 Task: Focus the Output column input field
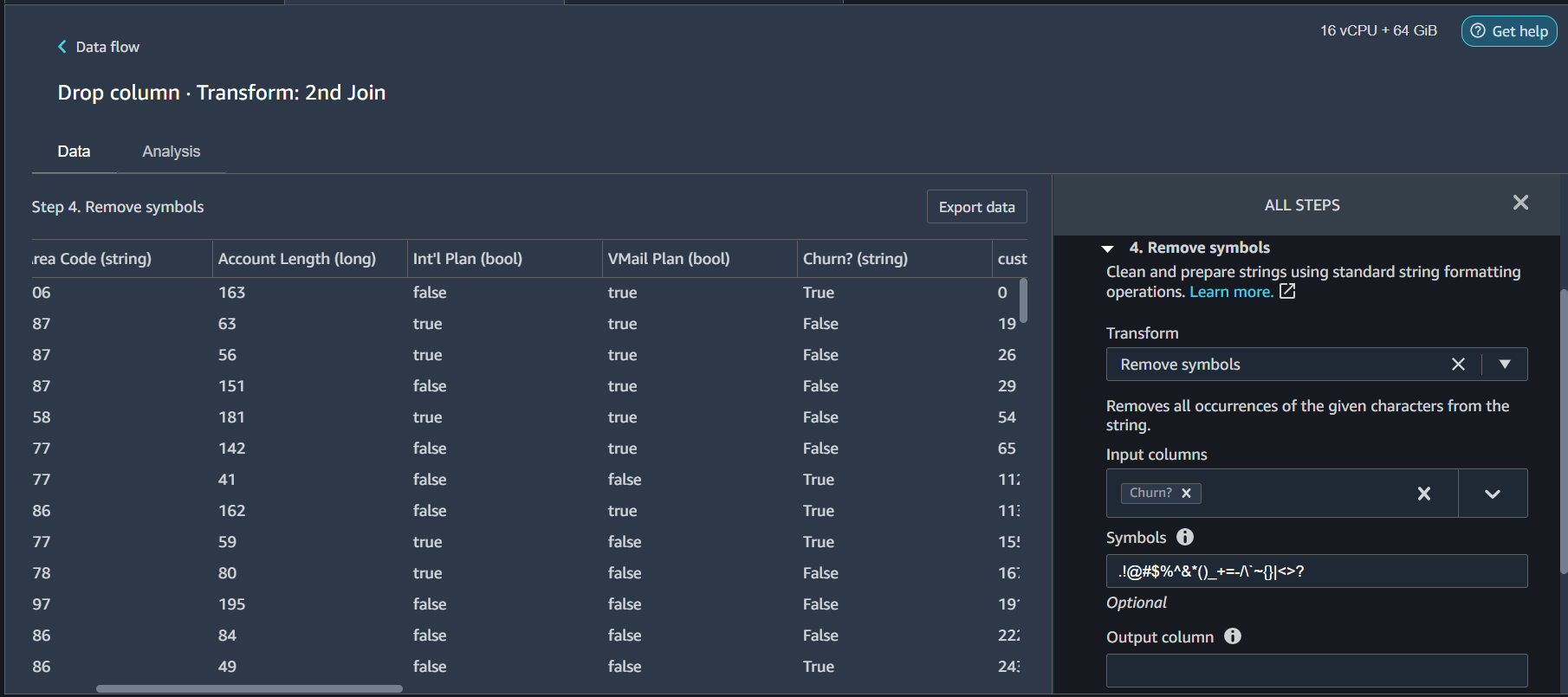[1316, 671]
